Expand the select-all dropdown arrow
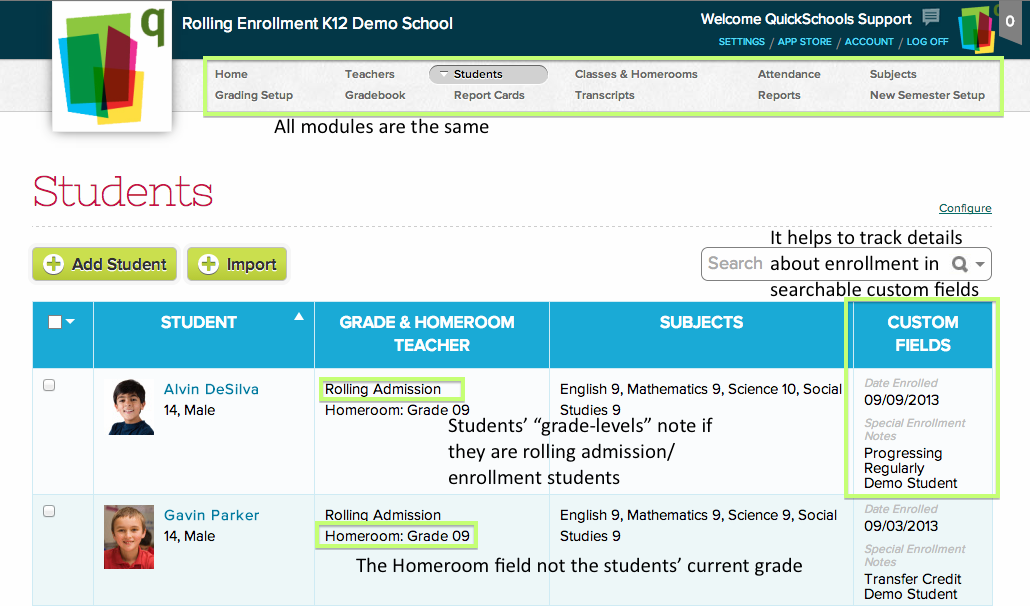 tap(70, 322)
